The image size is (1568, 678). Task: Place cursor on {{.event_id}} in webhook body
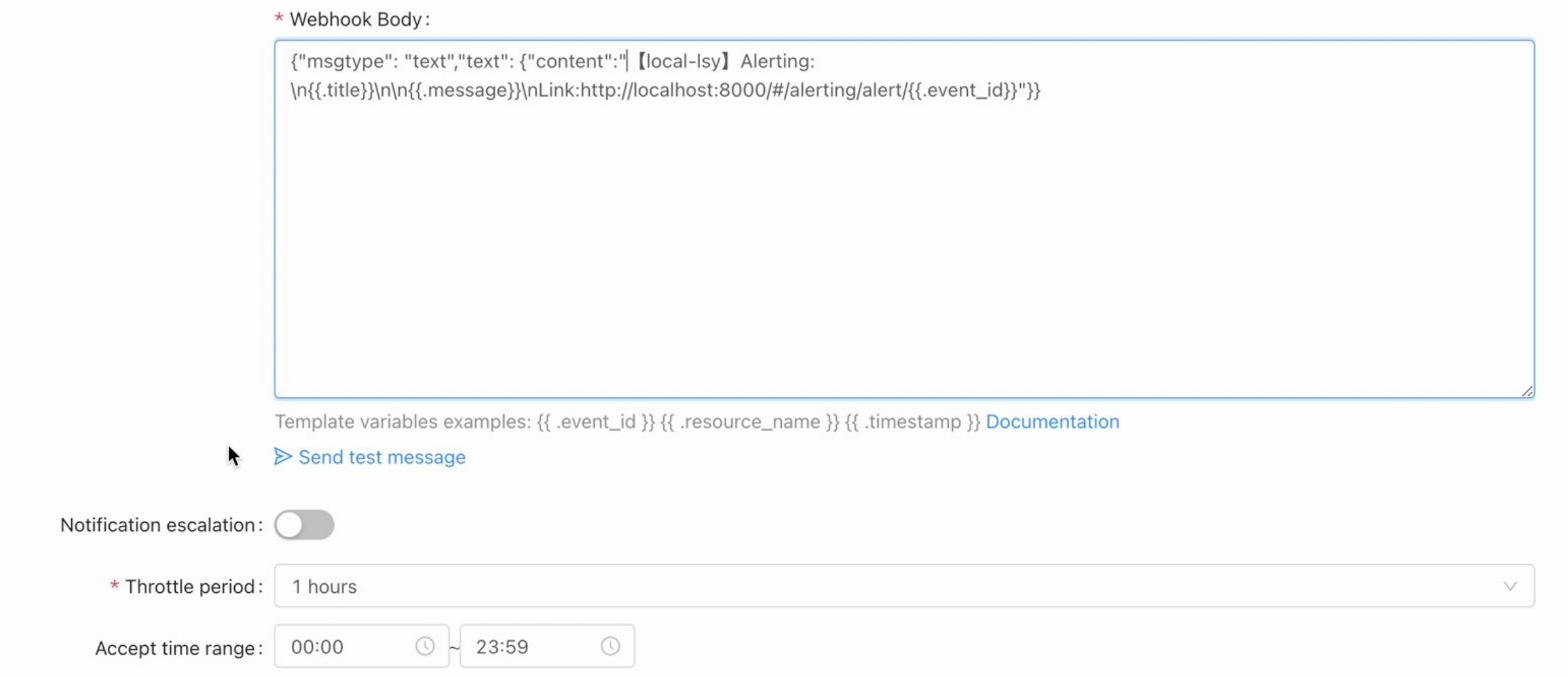[x=961, y=91]
